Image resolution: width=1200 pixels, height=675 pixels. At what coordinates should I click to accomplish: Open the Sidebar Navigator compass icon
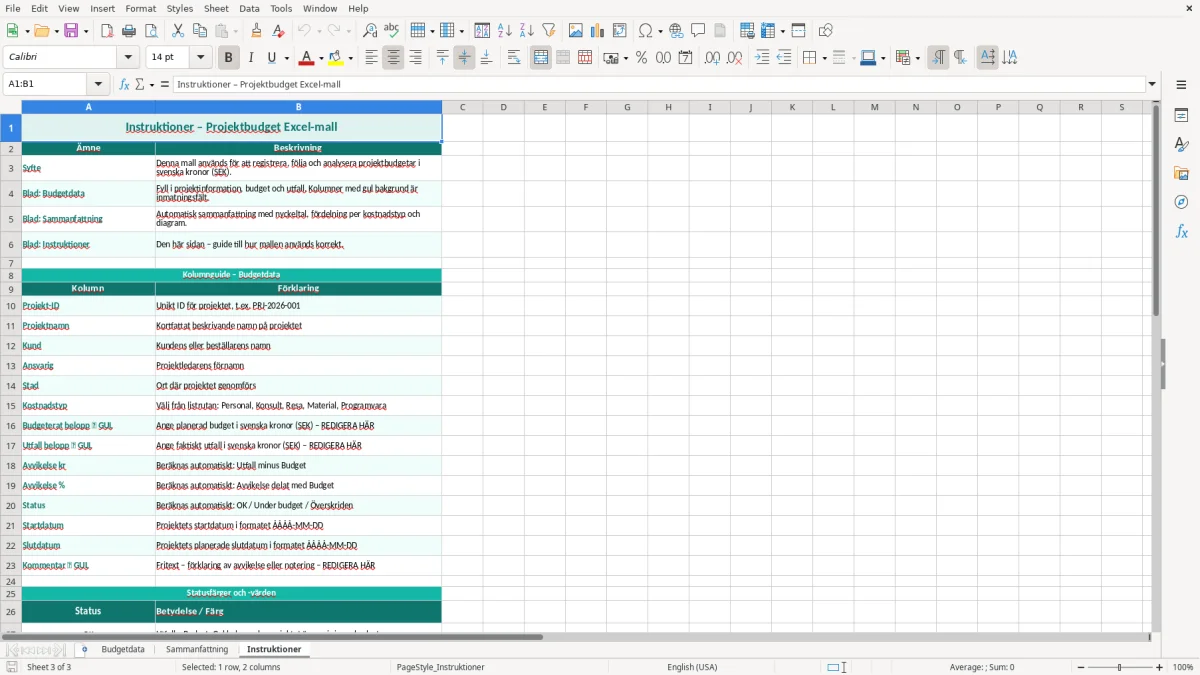(1181, 202)
